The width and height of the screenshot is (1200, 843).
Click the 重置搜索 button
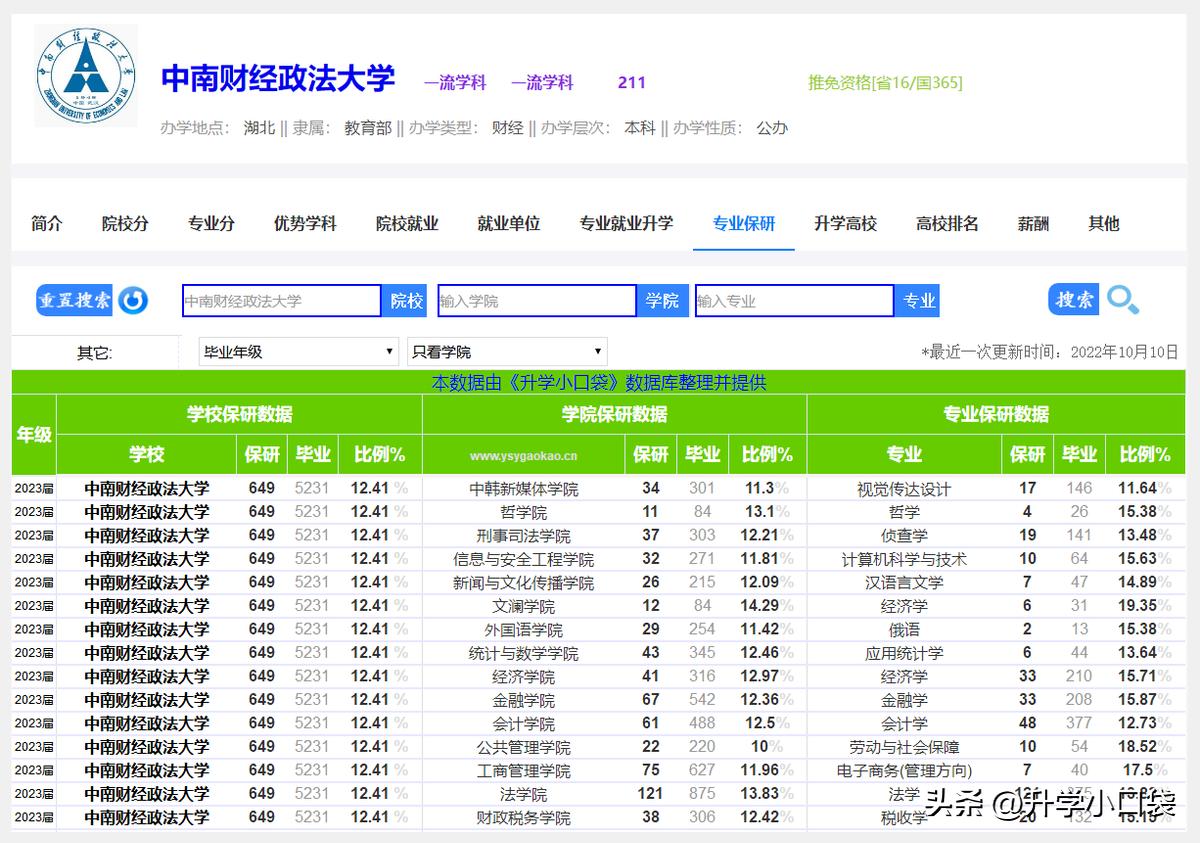[74, 299]
